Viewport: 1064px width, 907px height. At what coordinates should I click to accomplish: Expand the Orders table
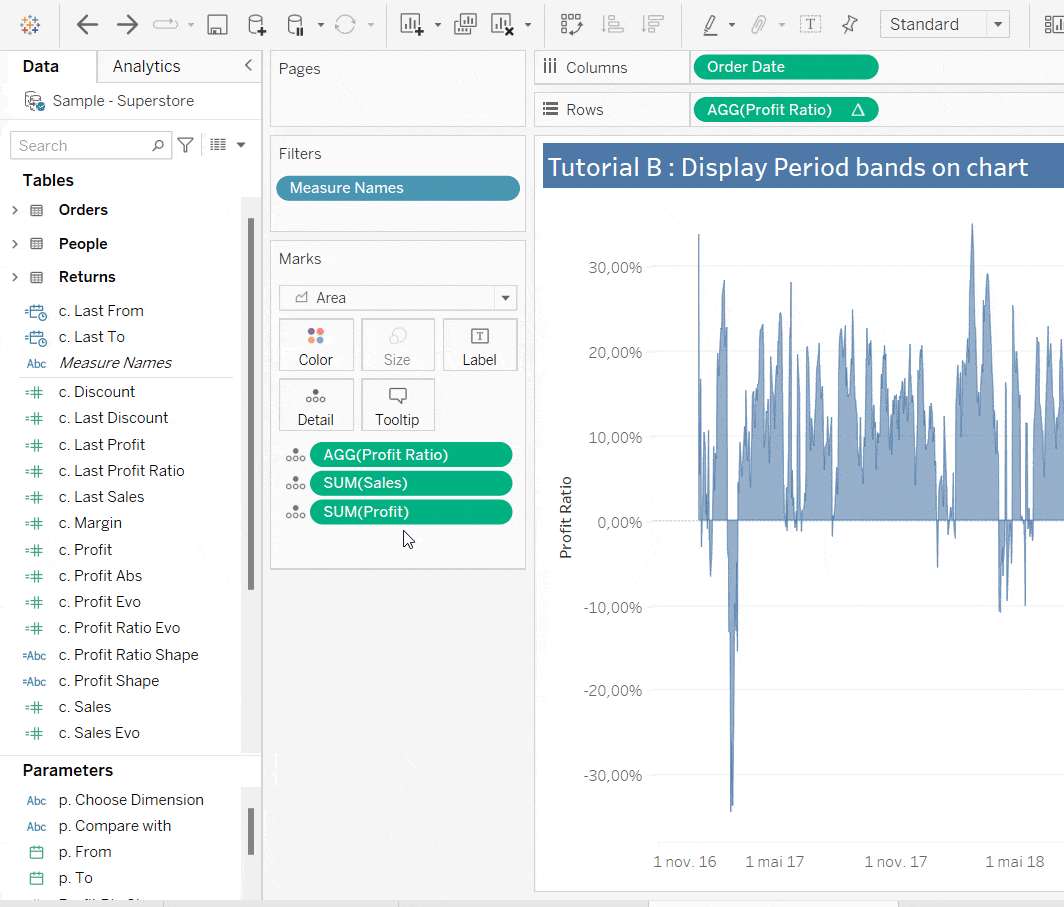click(x=14, y=210)
